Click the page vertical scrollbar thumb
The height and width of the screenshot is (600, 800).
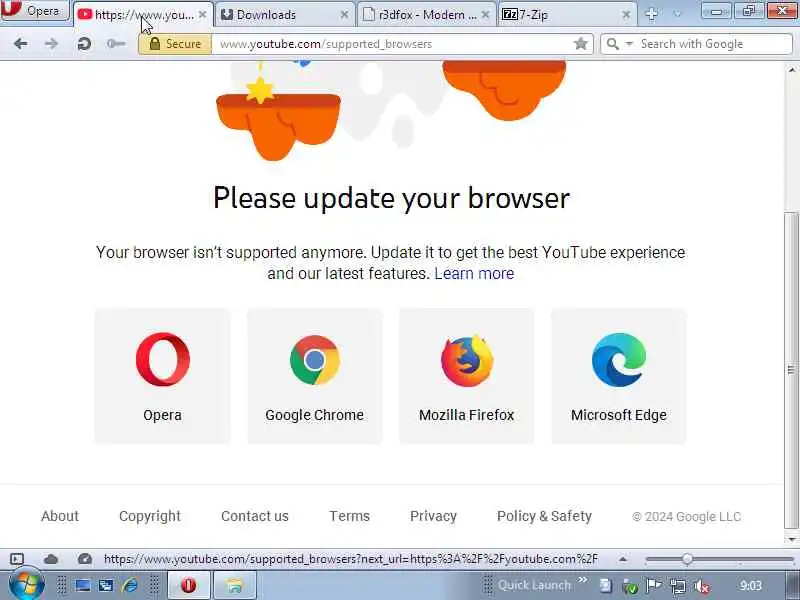pos(791,370)
